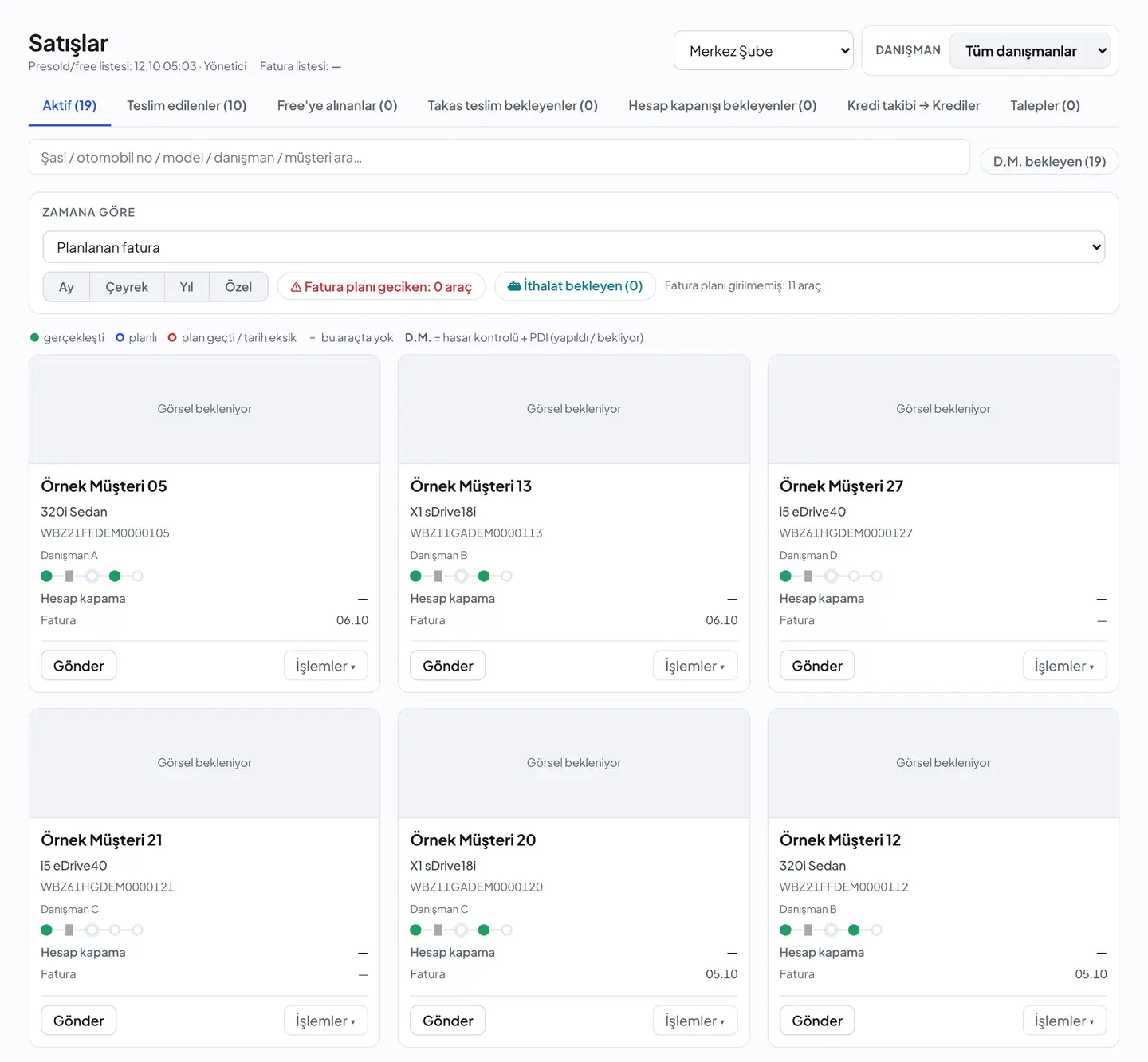Open image placeholder of Örnek Müşteri 05
Image resolution: width=1148 pixels, height=1062 pixels.
pos(205,409)
